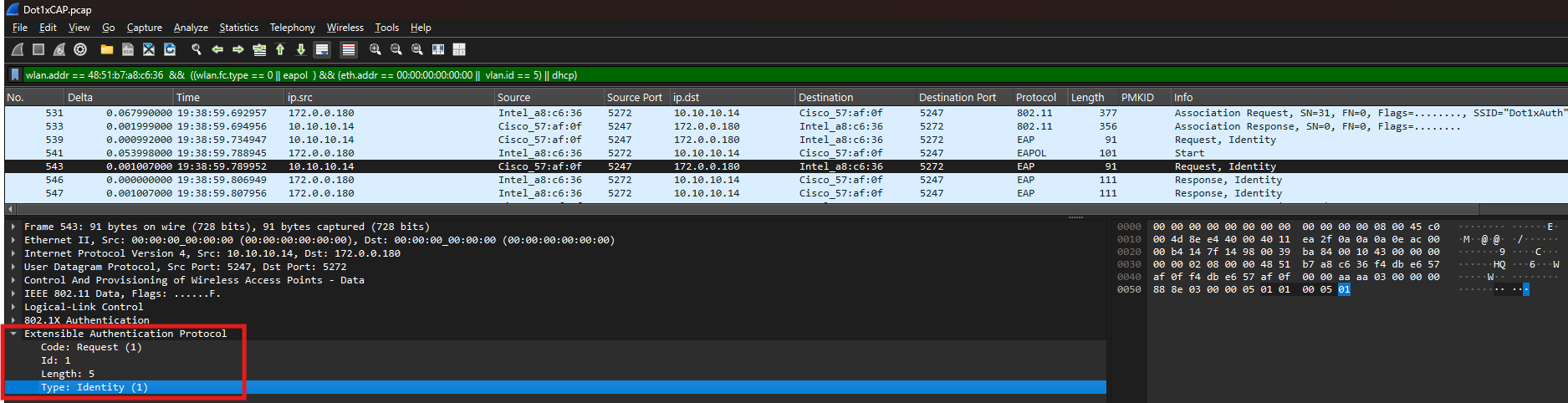Click the stop capture square icon

38,50
